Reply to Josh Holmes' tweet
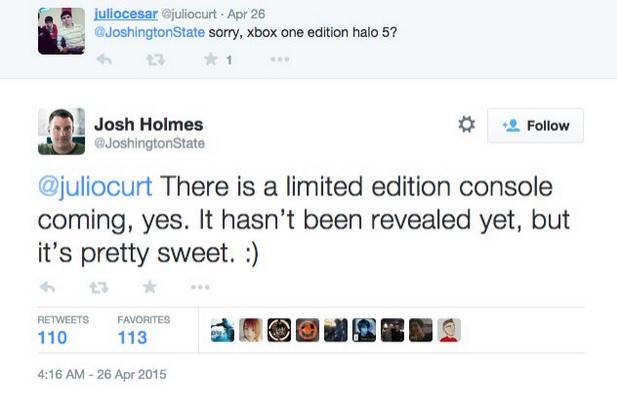617x408 pixels. (47, 287)
